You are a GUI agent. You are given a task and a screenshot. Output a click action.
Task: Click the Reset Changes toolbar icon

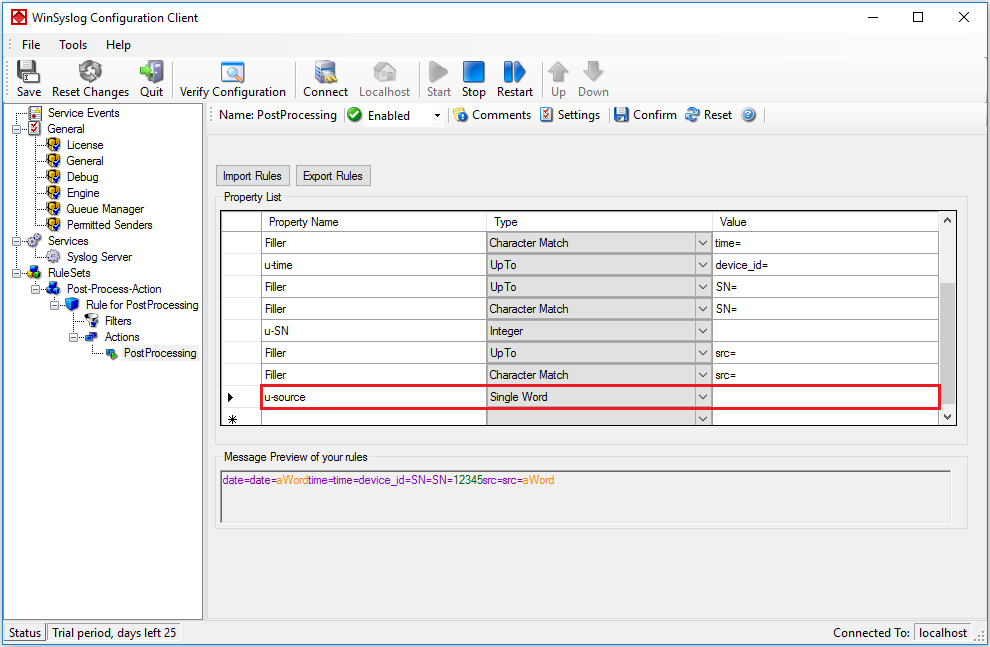(90, 79)
